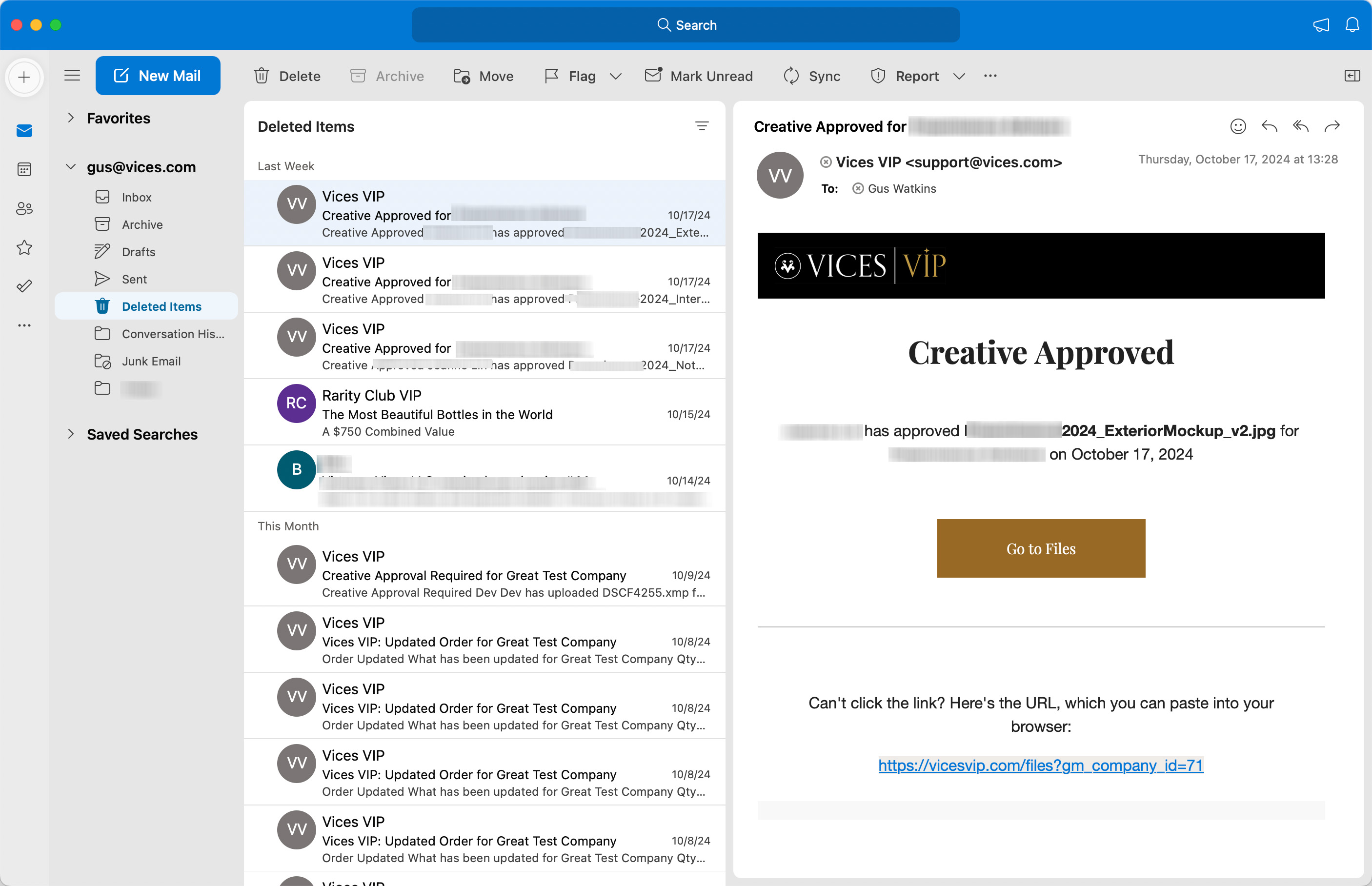1372x886 pixels.
Task: Open the People contacts icon
Action: coord(24,208)
